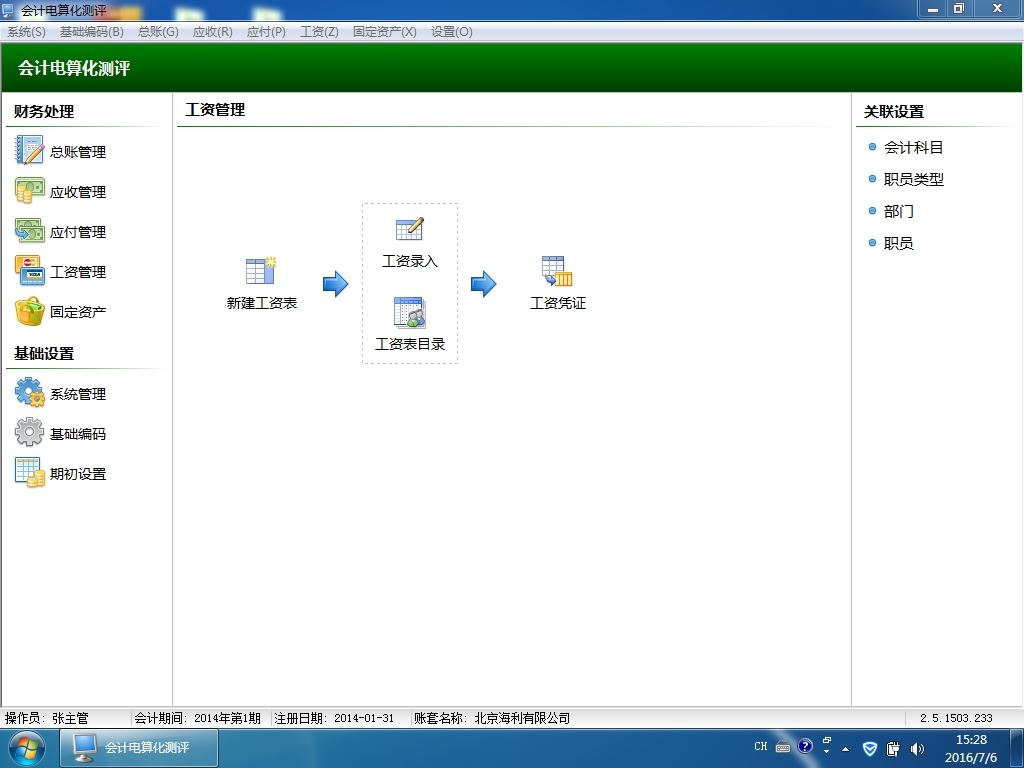Minimize the application window
The image size is (1024, 768).
[933, 8]
